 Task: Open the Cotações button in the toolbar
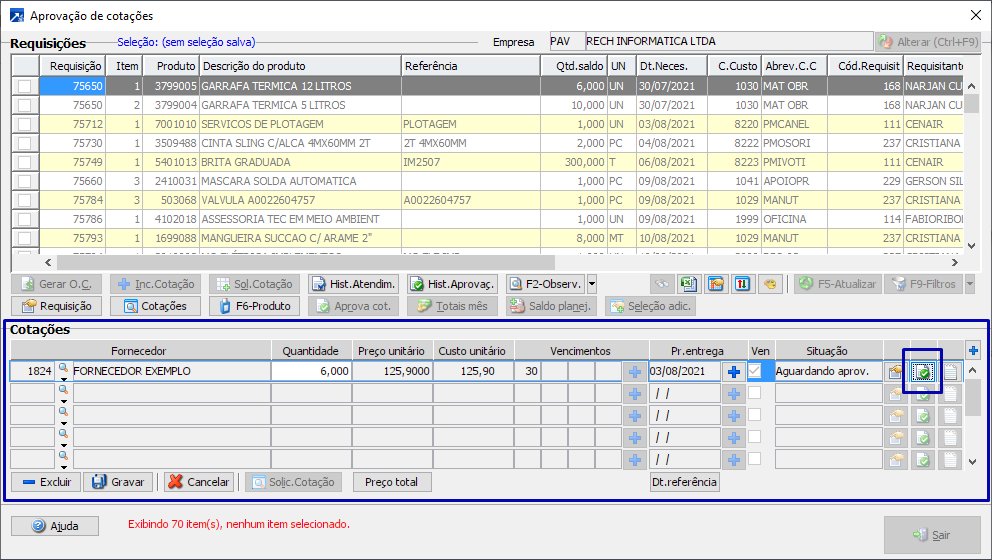click(154, 306)
